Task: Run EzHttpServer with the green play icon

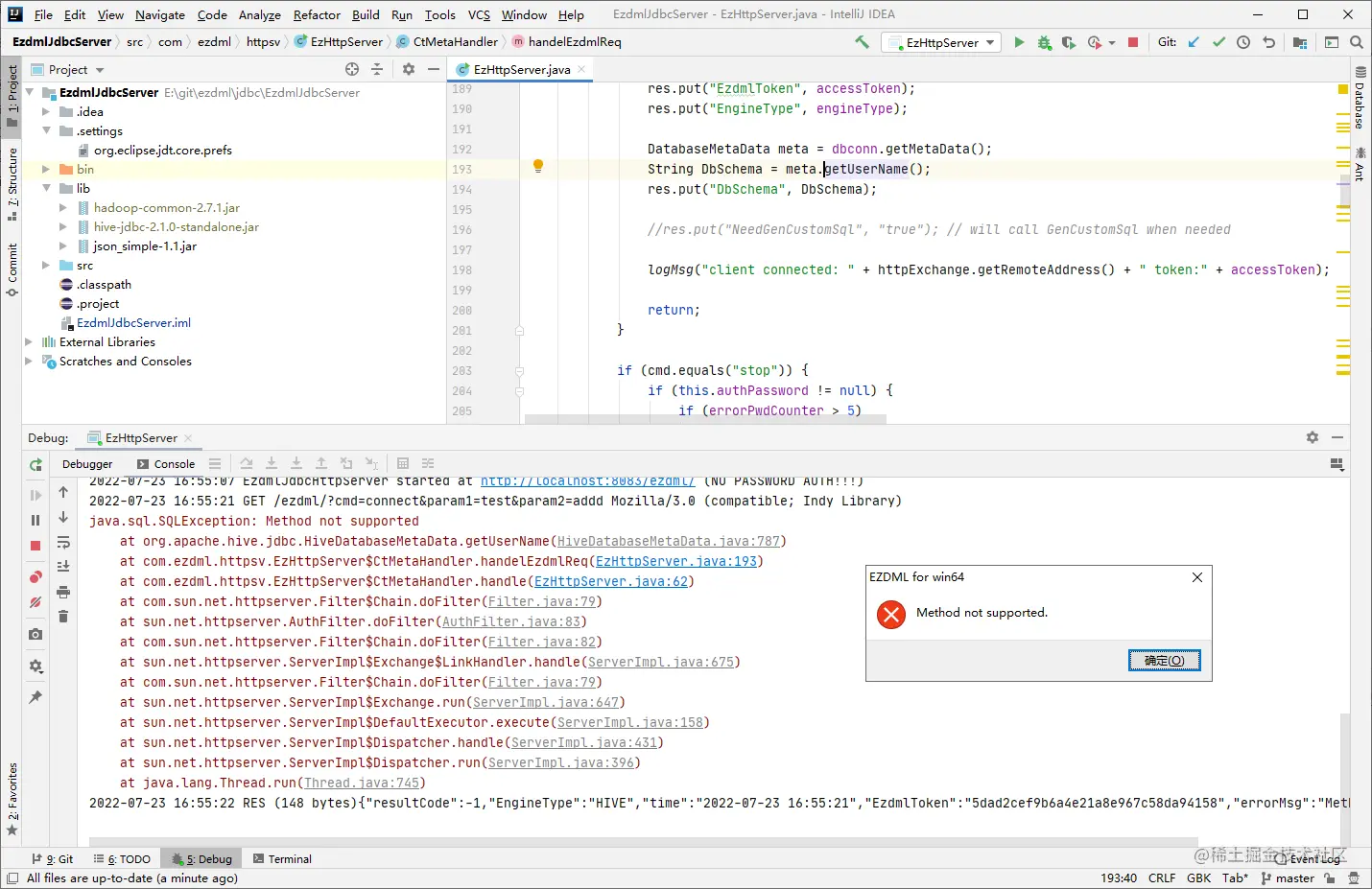Action: 1019,42
